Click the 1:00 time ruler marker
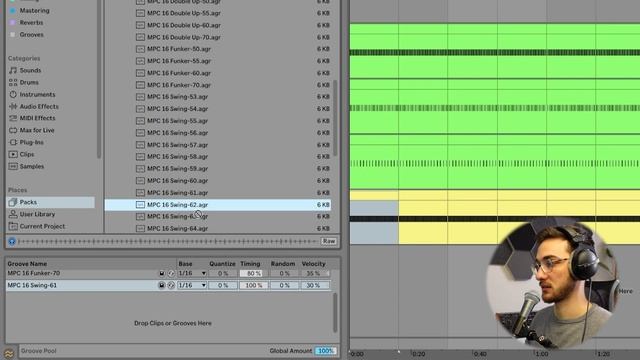This screenshot has height=360, width=640. pyautogui.click(x=542, y=354)
